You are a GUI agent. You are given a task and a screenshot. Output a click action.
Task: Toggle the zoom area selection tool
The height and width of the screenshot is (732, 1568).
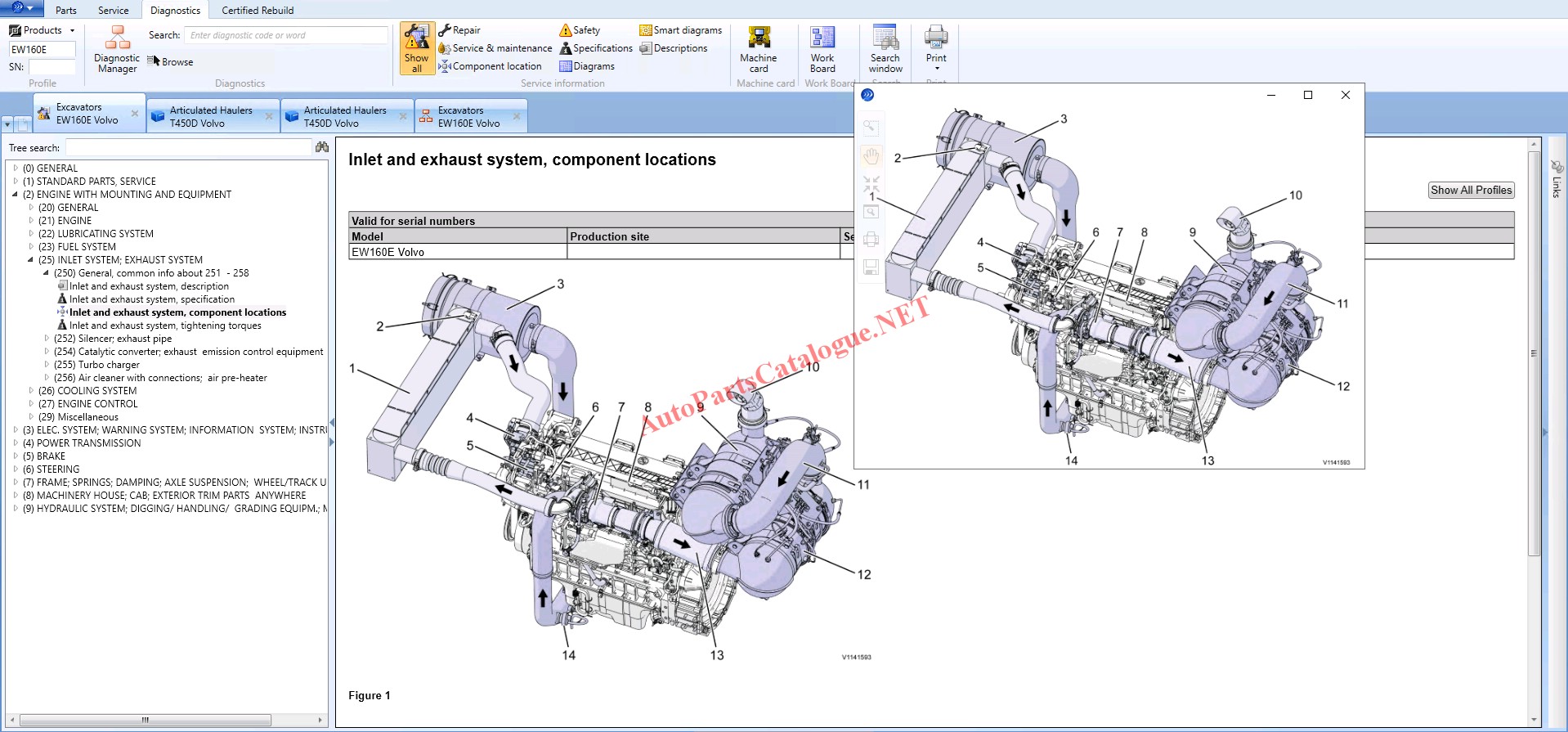[871, 128]
